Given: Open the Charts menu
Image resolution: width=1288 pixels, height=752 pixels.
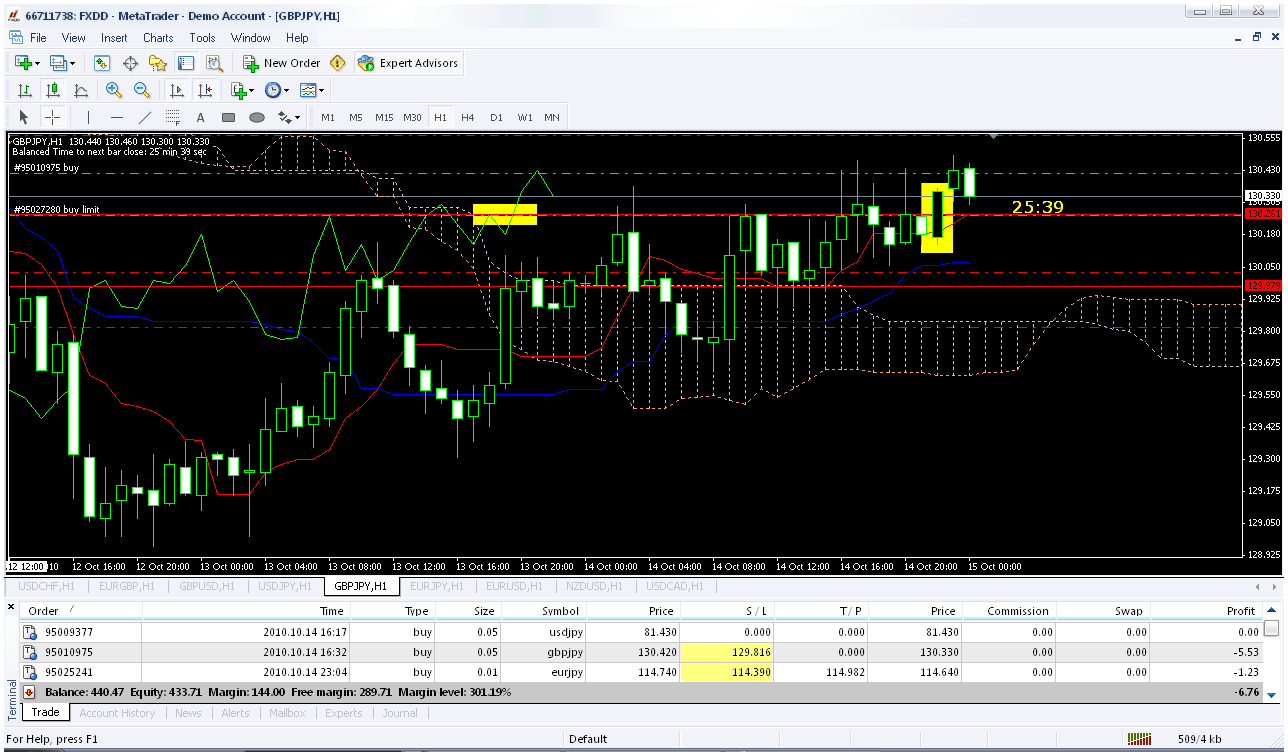Looking at the screenshot, I should click(158, 38).
